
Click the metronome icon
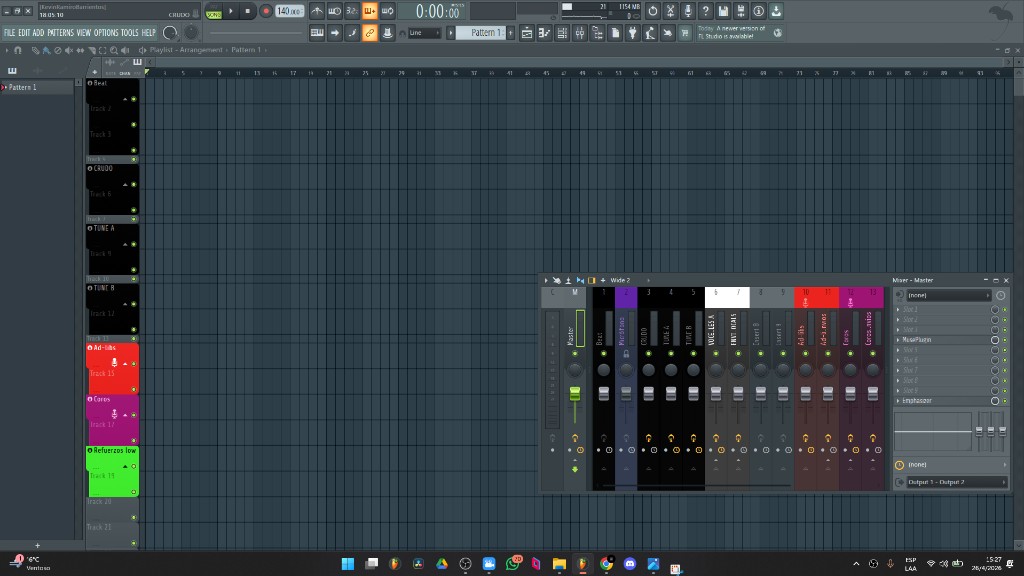pos(317,11)
